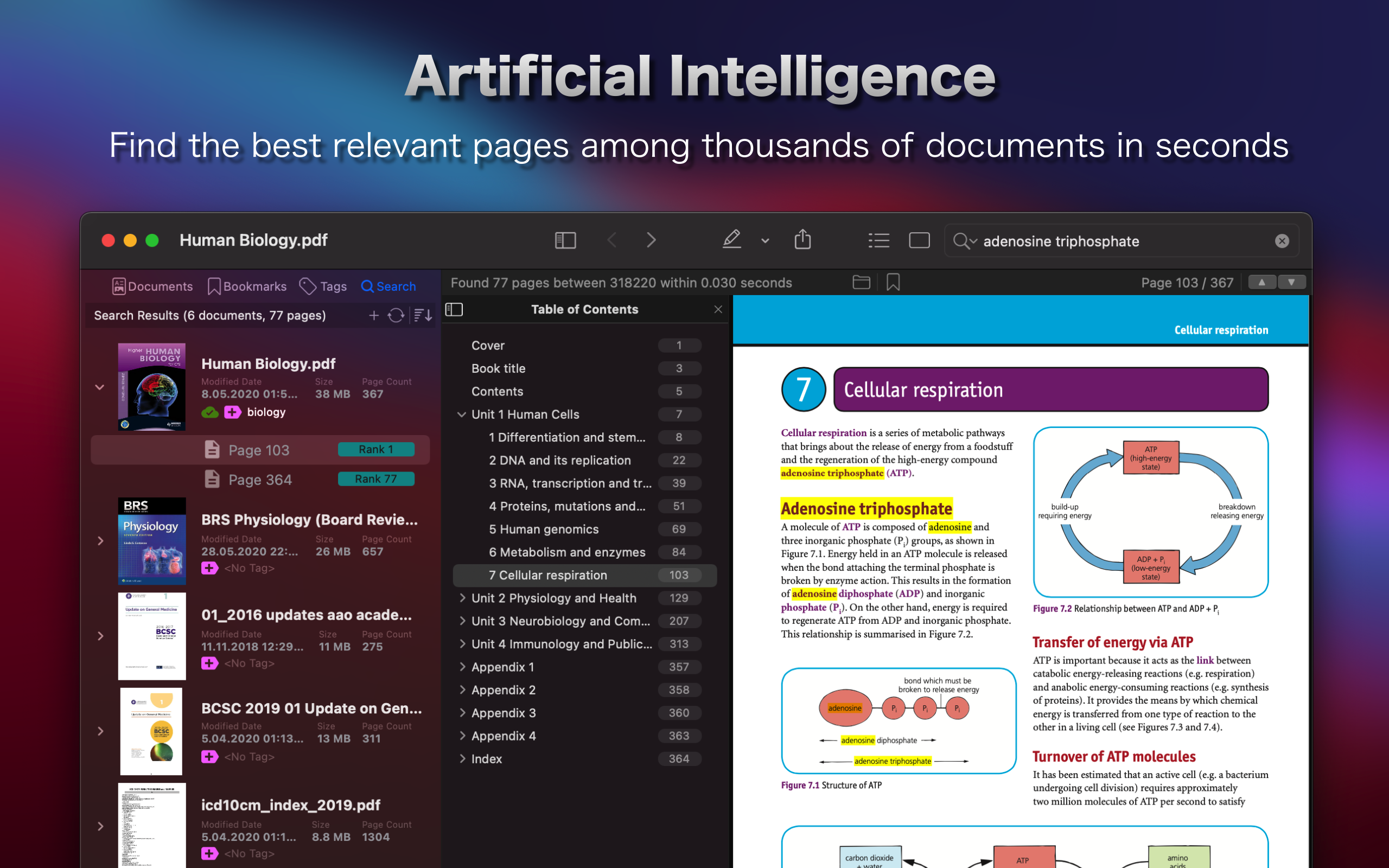Open the list view outline icon
Screen dimensions: 1389x868
point(878,240)
